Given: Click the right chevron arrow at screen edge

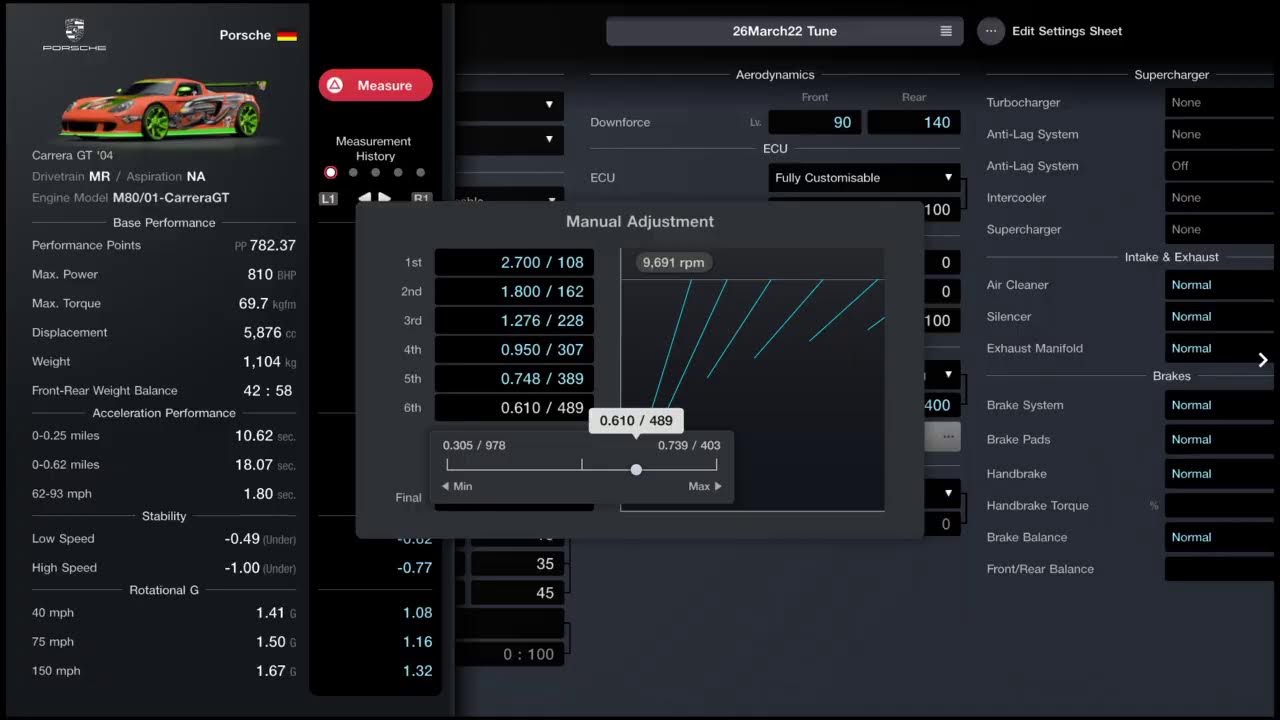Looking at the screenshot, I should click(1263, 360).
